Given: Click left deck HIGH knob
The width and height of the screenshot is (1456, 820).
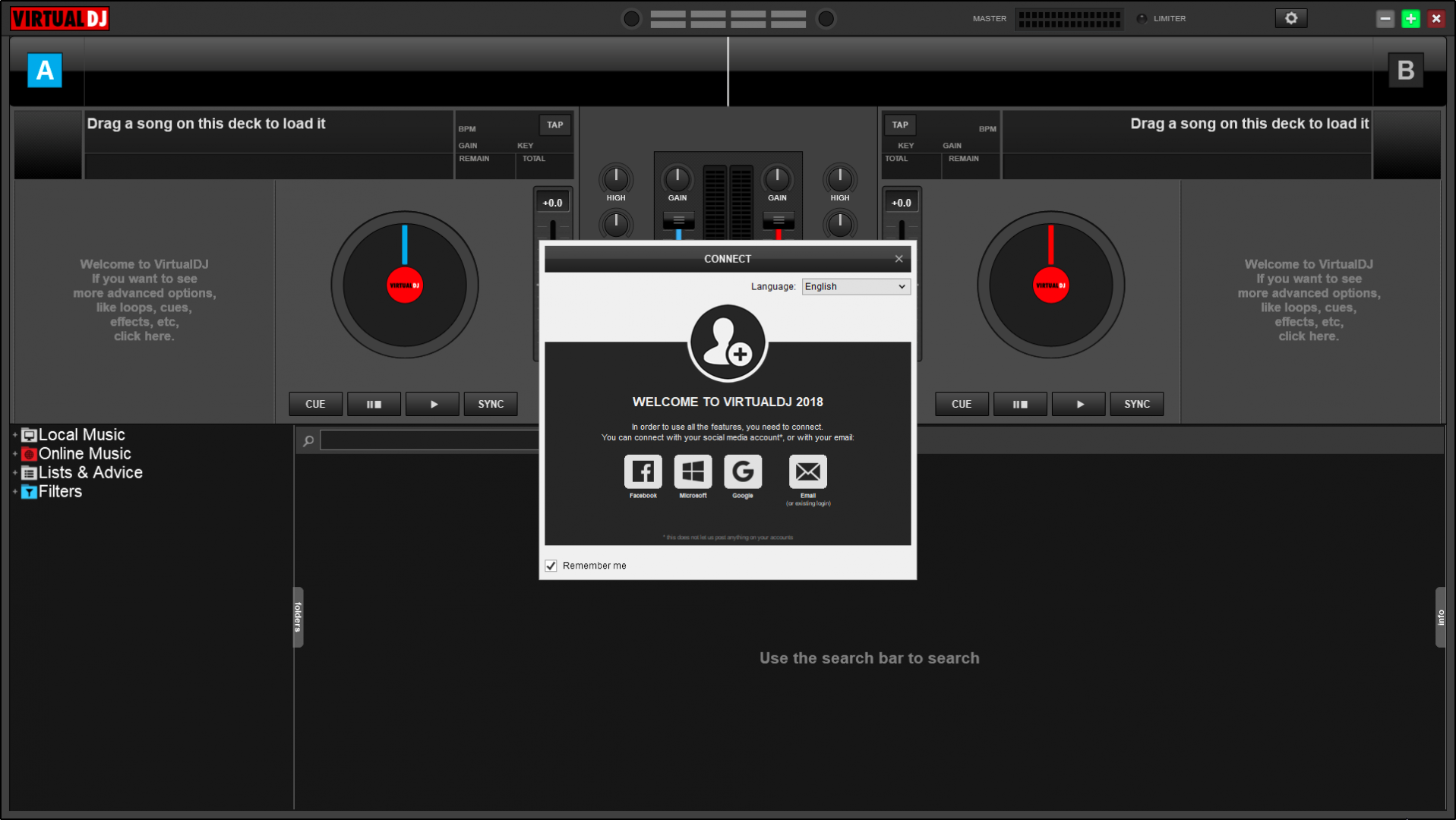Looking at the screenshot, I should click(616, 178).
